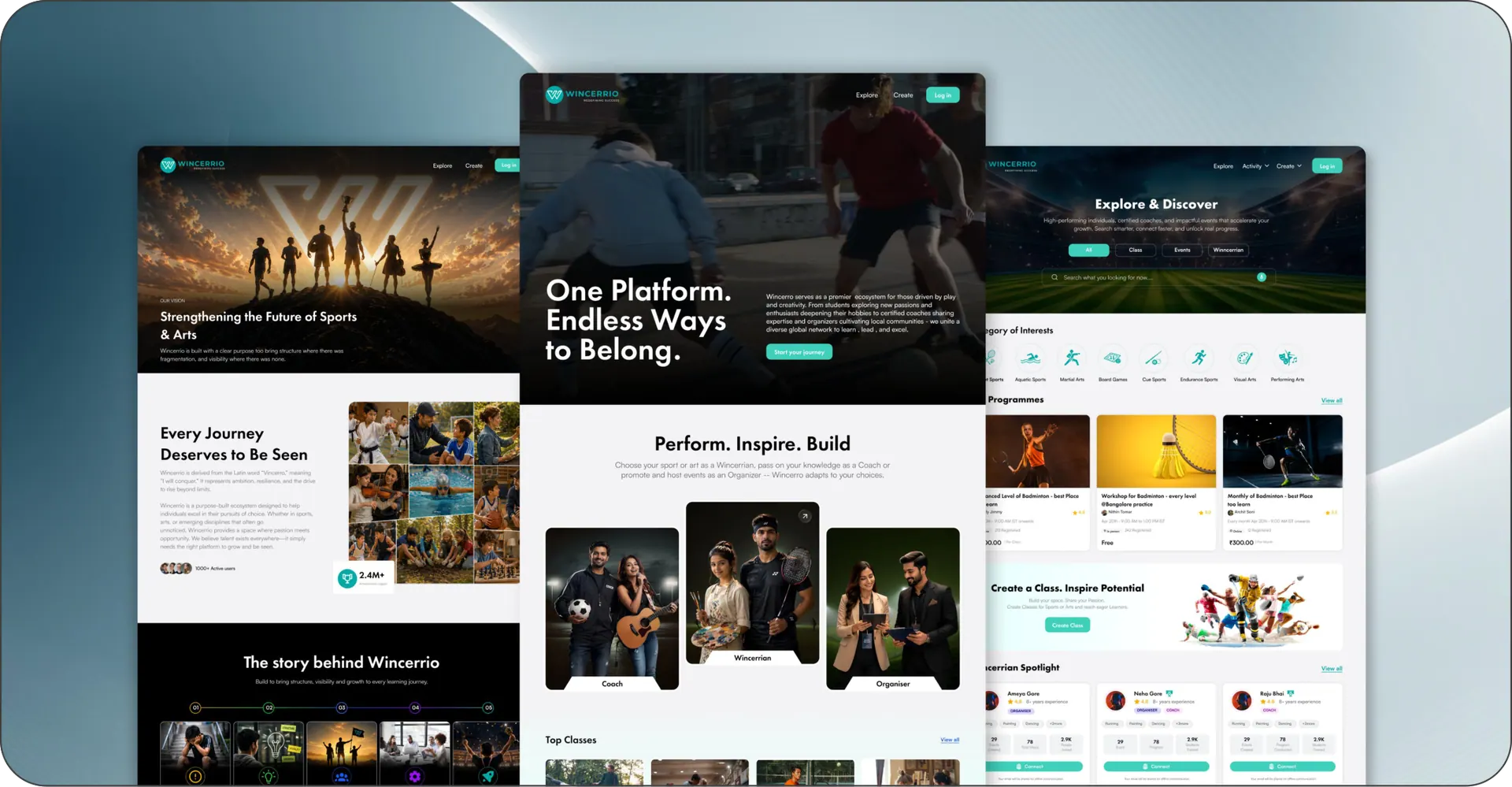Screen dimensions: 1512x787
Task: Click the arrow icon on Wincerrian card
Action: pyautogui.click(x=805, y=516)
